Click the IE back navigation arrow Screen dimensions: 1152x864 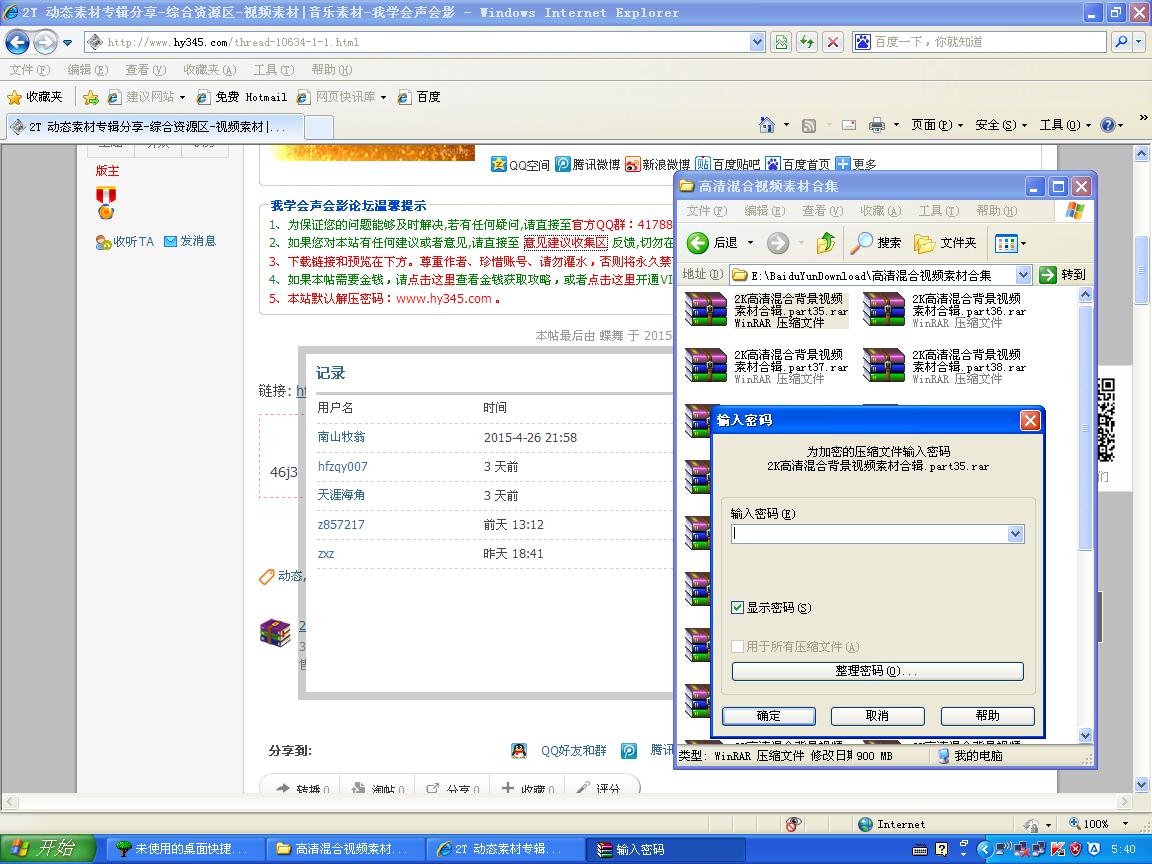[17, 42]
